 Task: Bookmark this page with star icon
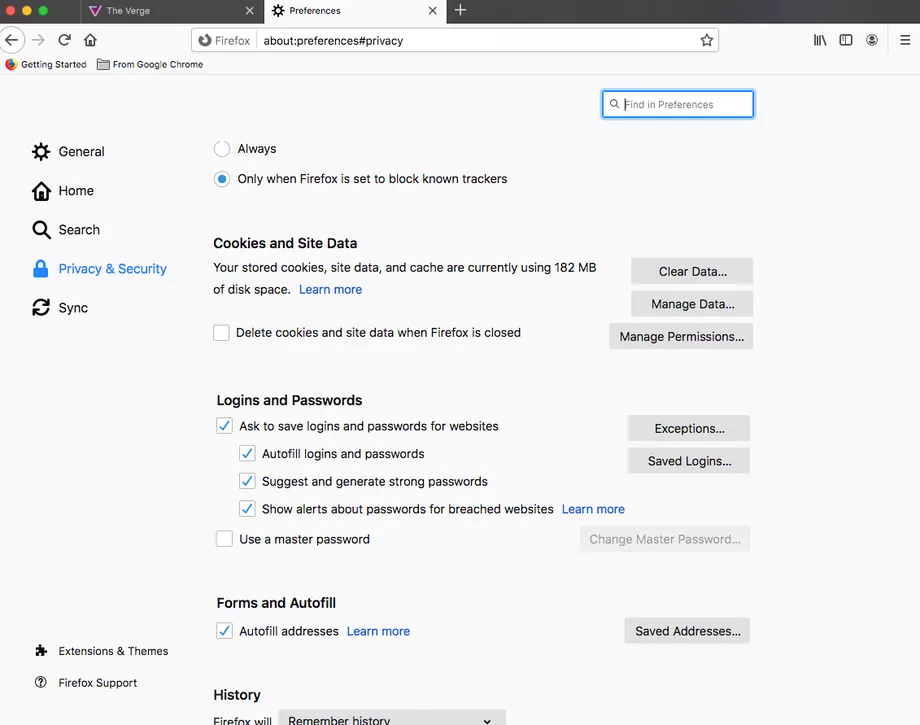tap(707, 41)
